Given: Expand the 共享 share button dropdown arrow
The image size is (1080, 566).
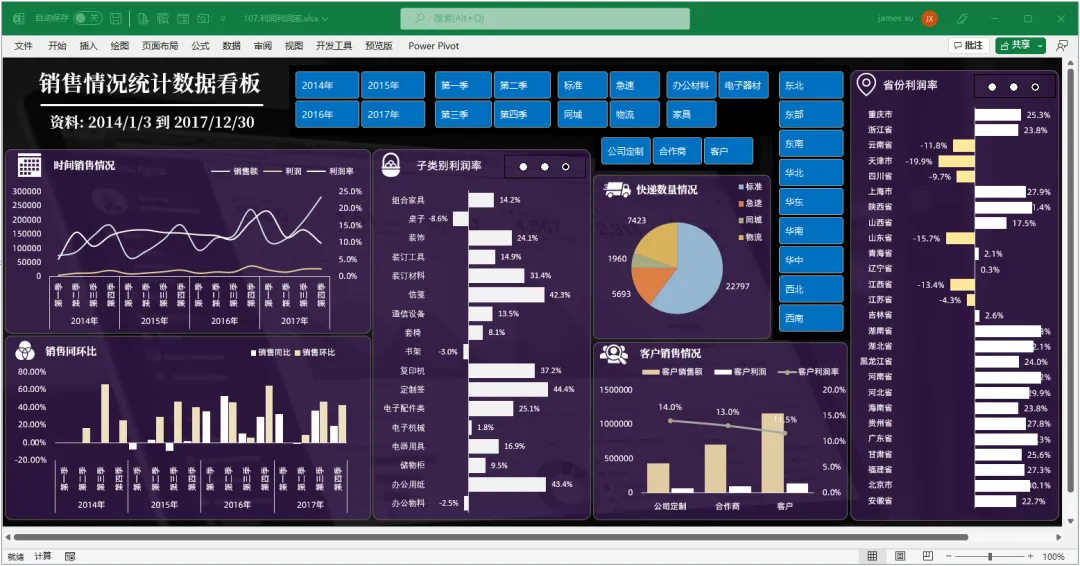Looking at the screenshot, I should 1040,45.
